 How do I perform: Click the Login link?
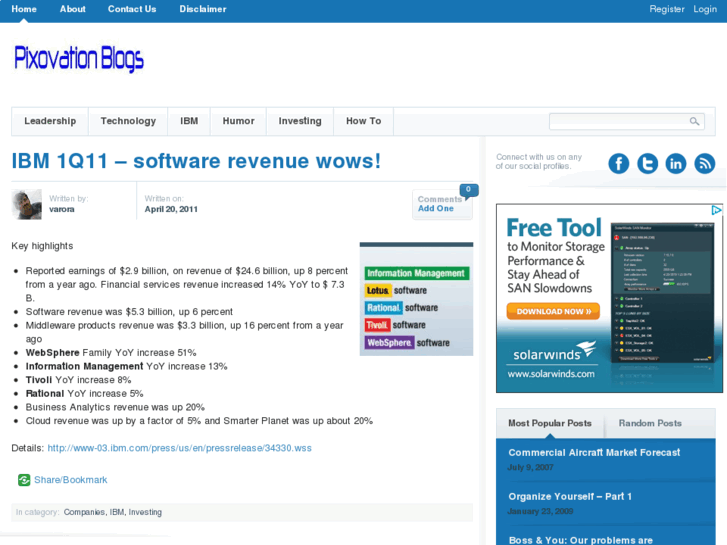(705, 9)
